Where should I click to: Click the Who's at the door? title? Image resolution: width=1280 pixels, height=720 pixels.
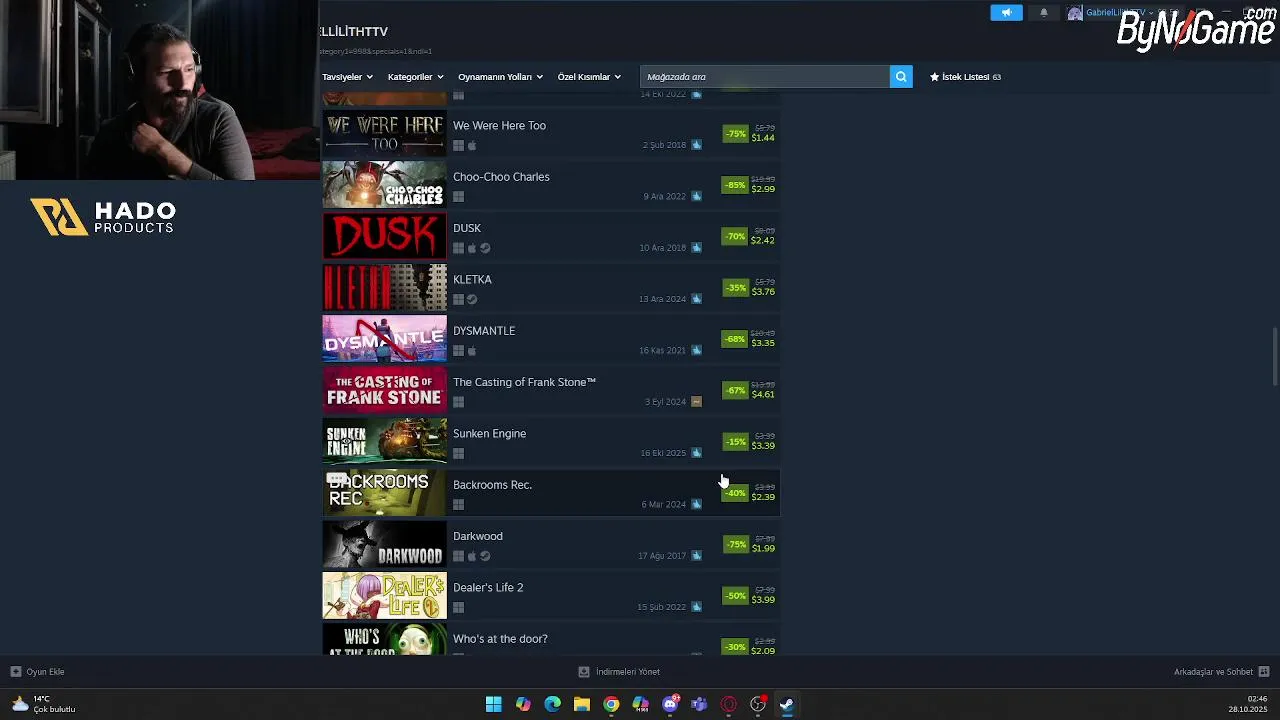click(500, 639)
